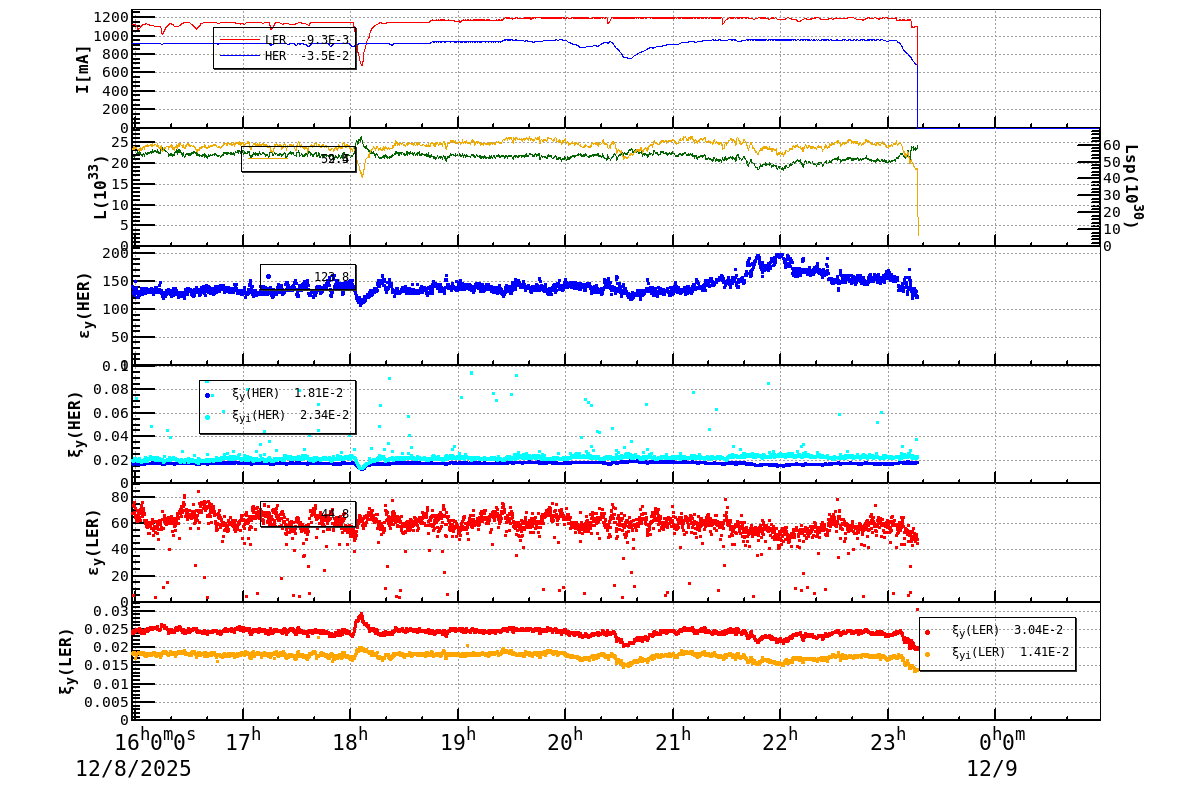Click the red ξy(LER) legend dot
Image resolution: width=1200 pixels, height=798 pixels.
point(927,632)
